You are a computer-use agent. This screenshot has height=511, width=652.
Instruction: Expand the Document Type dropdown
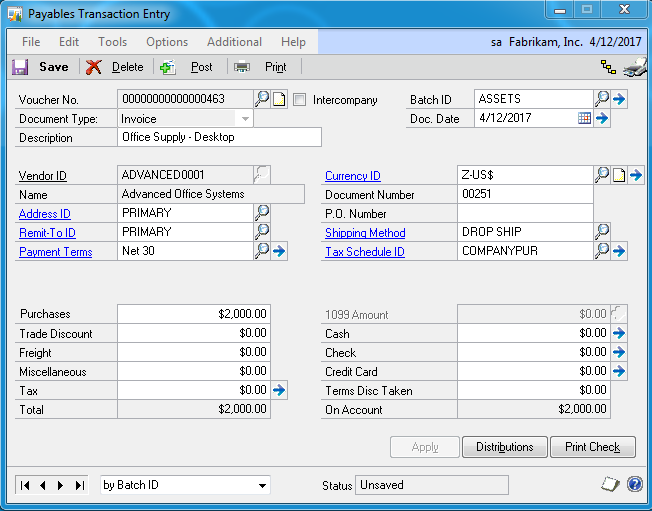245,118
